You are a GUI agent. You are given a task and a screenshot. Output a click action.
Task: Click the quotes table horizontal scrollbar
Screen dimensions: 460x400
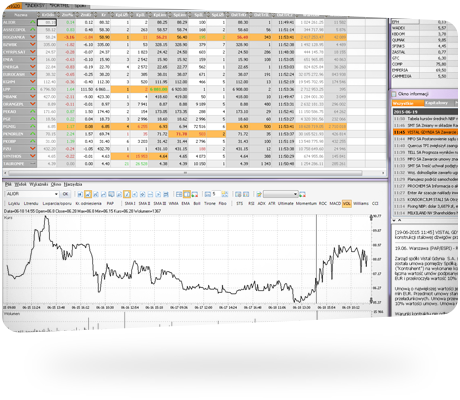[185, 173]
